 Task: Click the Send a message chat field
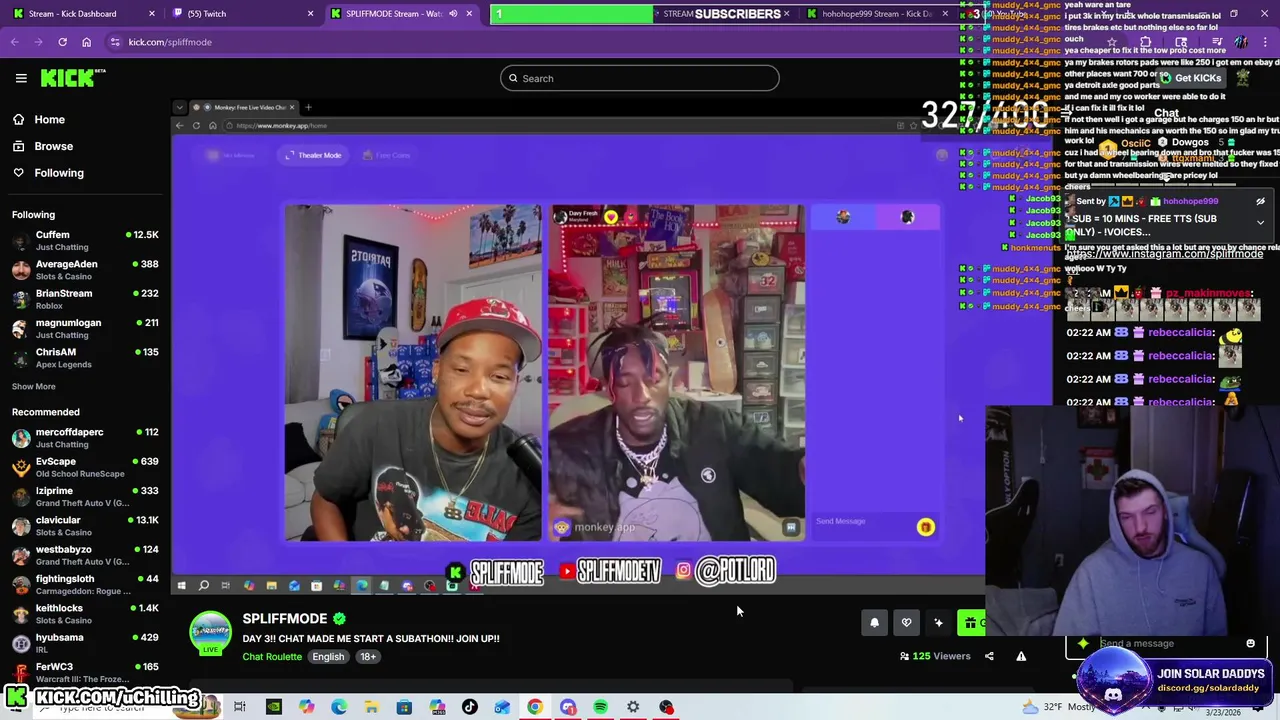tap(1165, 643)
